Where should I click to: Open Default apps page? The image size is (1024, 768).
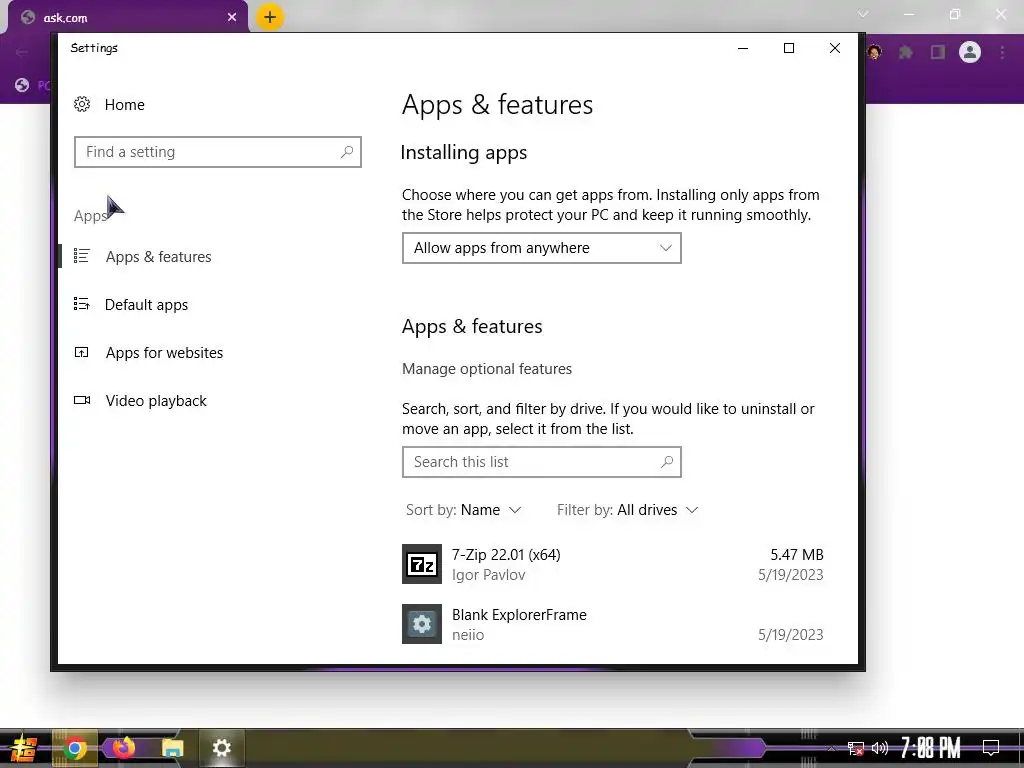coord(146,305)
